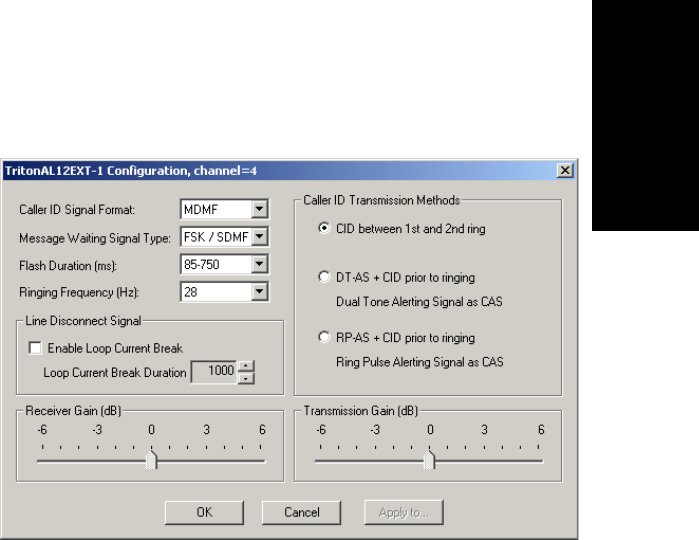Viewport: 699px width, 540px height.
Task: Click the 'Flash Duration (ms):' label
Action: pyautogui.click(x=68, y=266)
